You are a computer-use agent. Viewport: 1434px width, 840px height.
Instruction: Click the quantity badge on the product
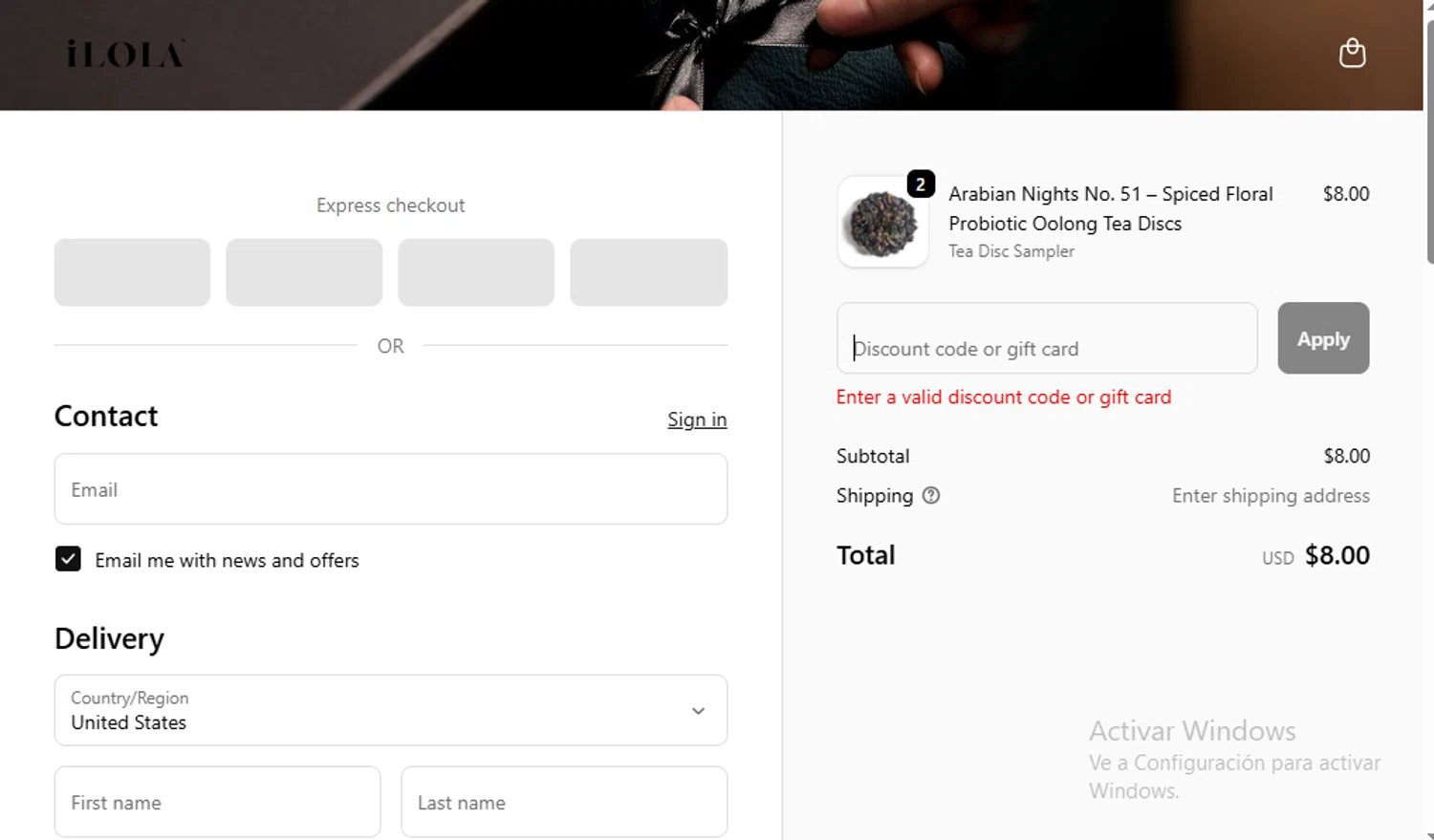[x=920, y=184]
